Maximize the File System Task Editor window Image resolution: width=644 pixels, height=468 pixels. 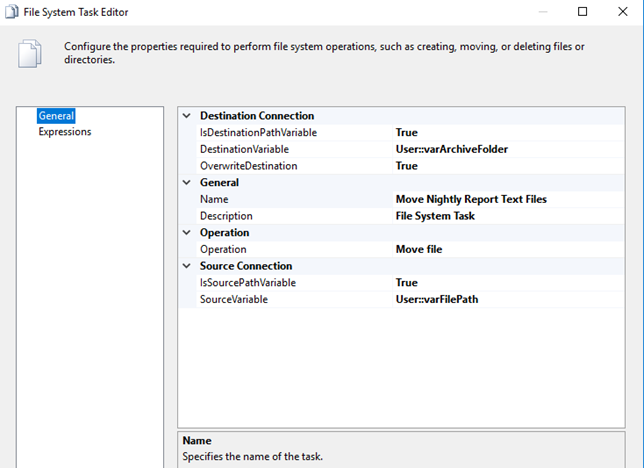click(x=583, y=12)
